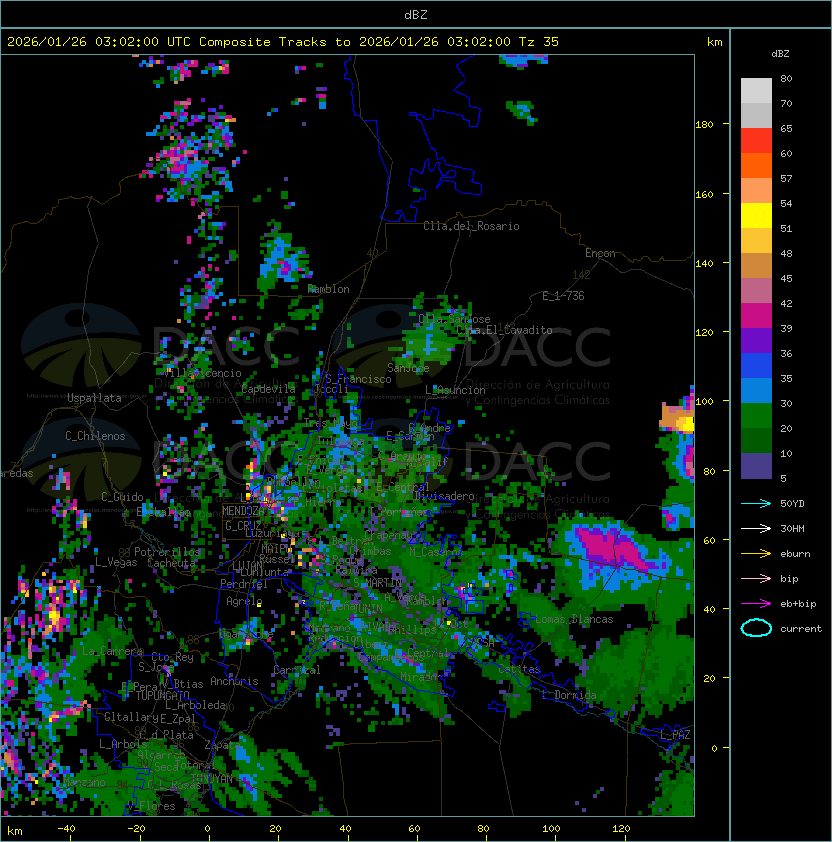This screenshot has width=832, height=842.
Task: Select the mauve 45 dBZ swatch
Action: pyautogui.click(x=756, y=291)
